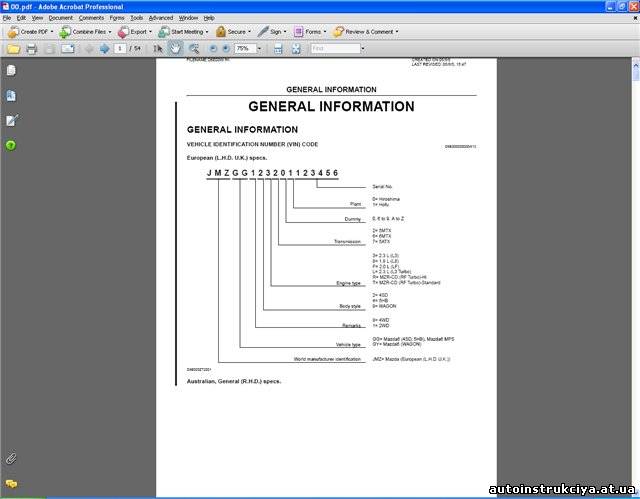Open the Attachments paperclip panel
Image resolution: width=640 pixels, height=499 pixels.
[11, 459]
